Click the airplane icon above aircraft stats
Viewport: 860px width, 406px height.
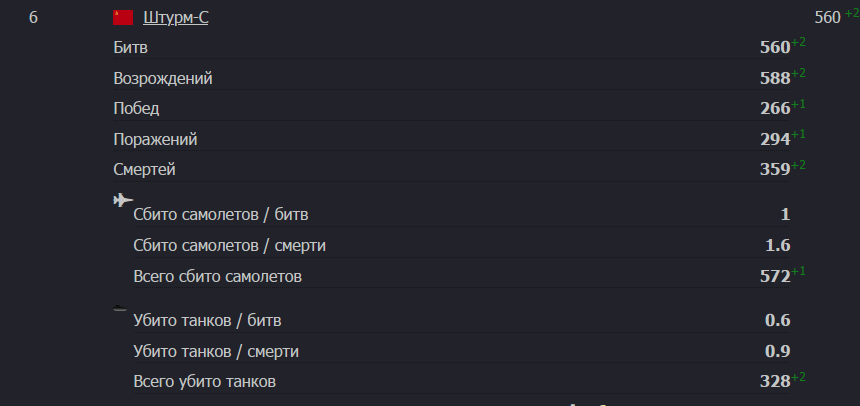point(123,200)
